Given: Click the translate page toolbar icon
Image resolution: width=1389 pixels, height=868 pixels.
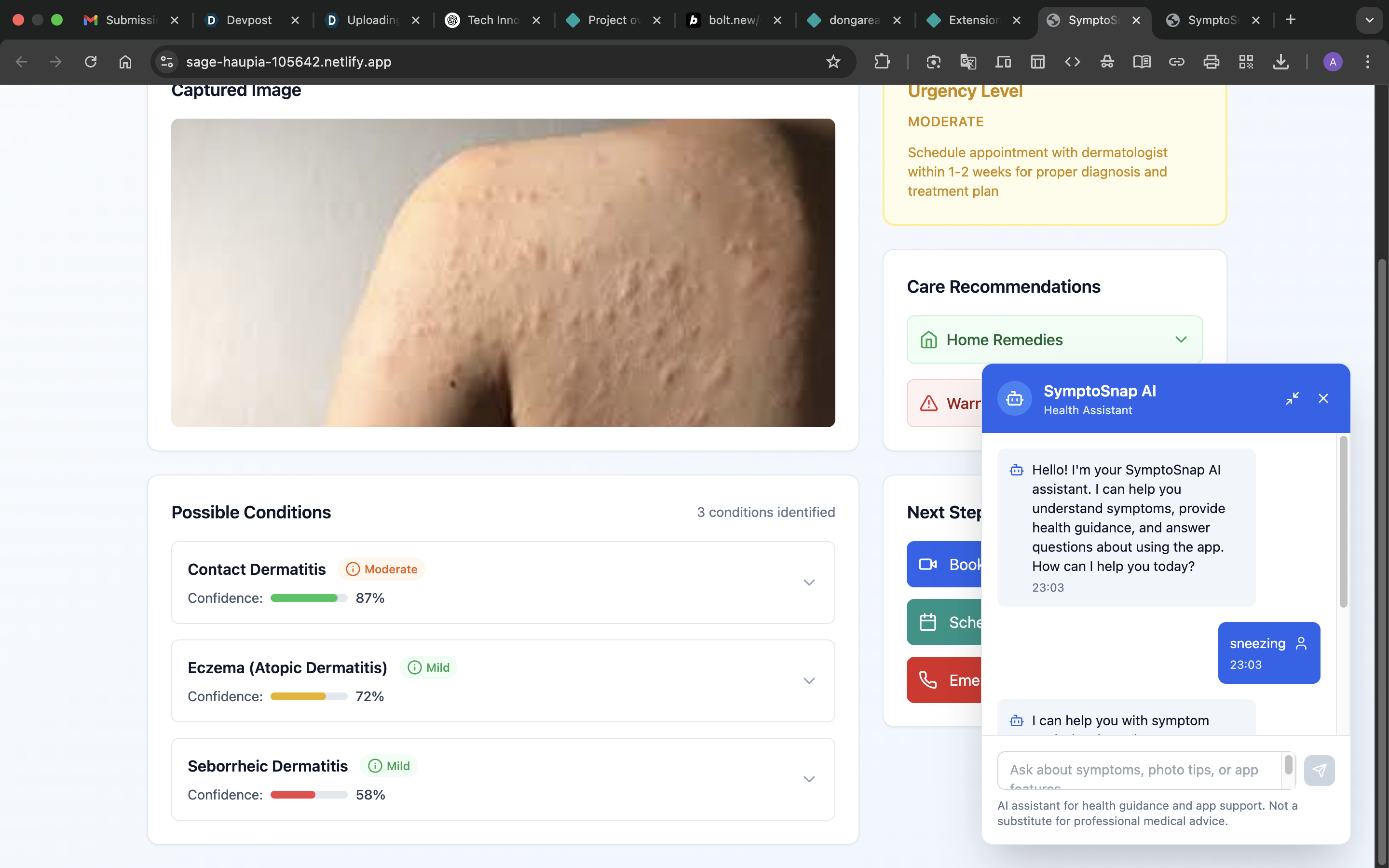Looking at the screenshot, I should (x=967, y=61).
